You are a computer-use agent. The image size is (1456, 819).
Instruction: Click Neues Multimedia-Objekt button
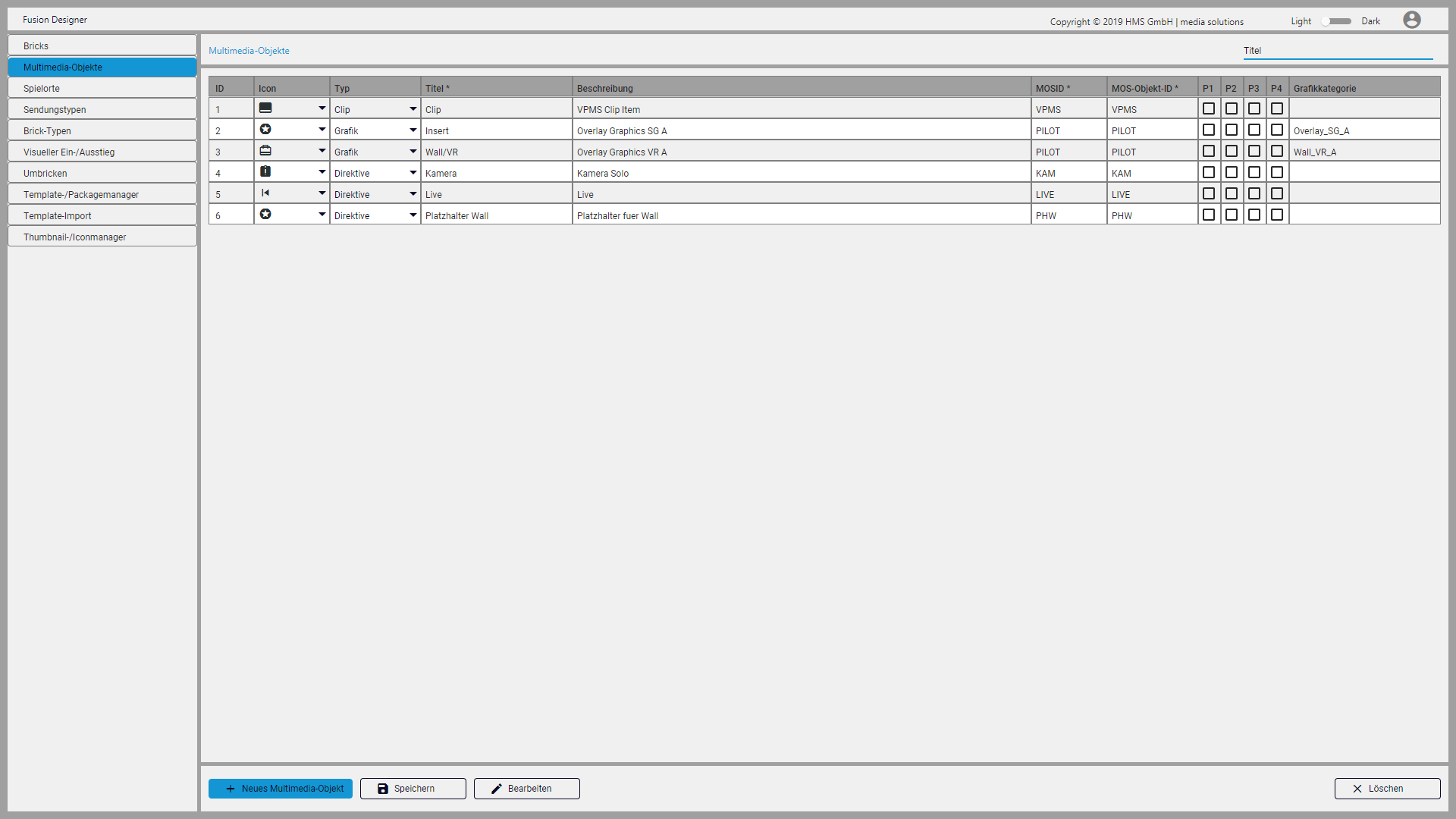281,789
